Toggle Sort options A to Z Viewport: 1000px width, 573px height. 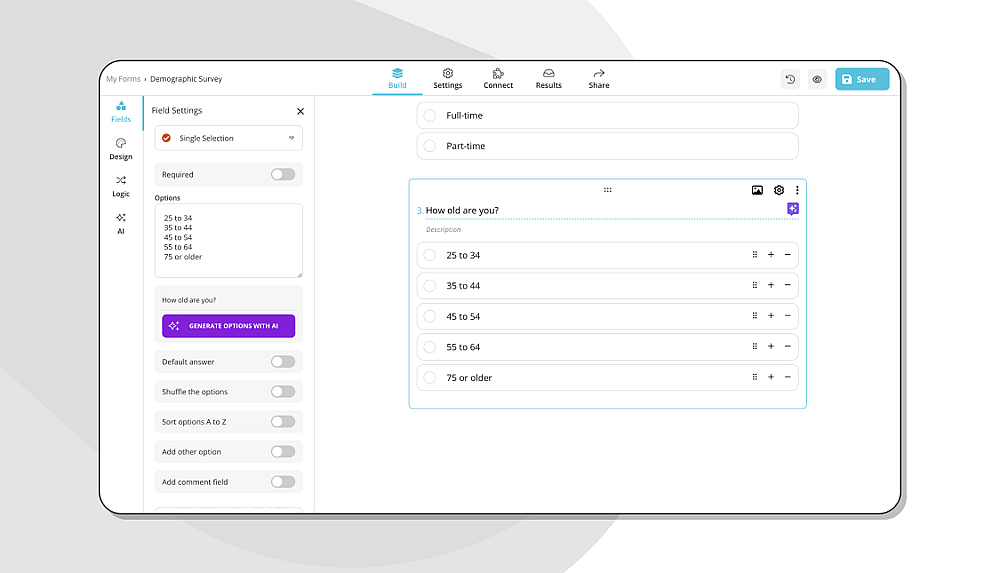pyautogui.click(x=283, y=422)
